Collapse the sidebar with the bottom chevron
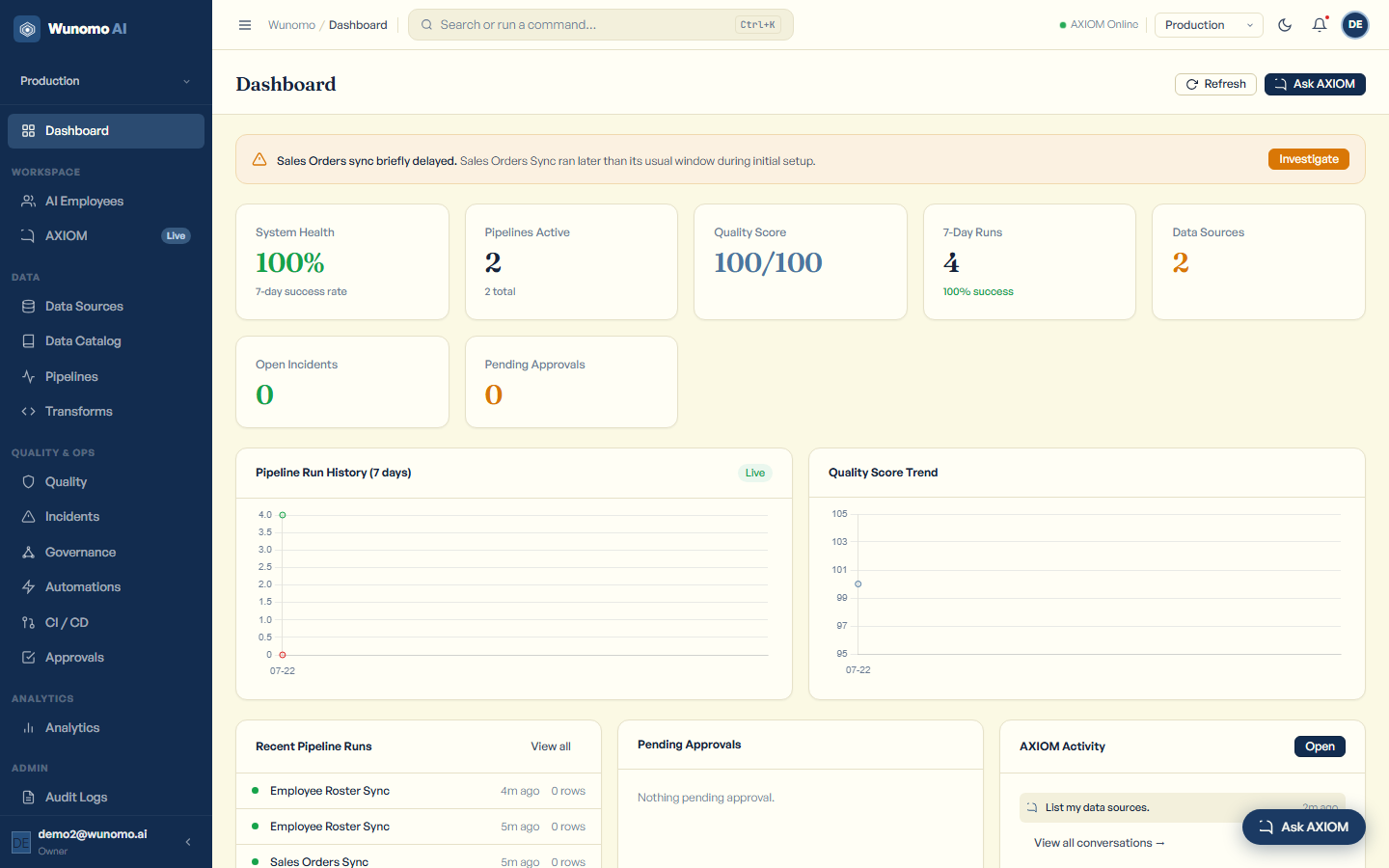This screenshot has height=868, width=1389. (x=188, y=842)
